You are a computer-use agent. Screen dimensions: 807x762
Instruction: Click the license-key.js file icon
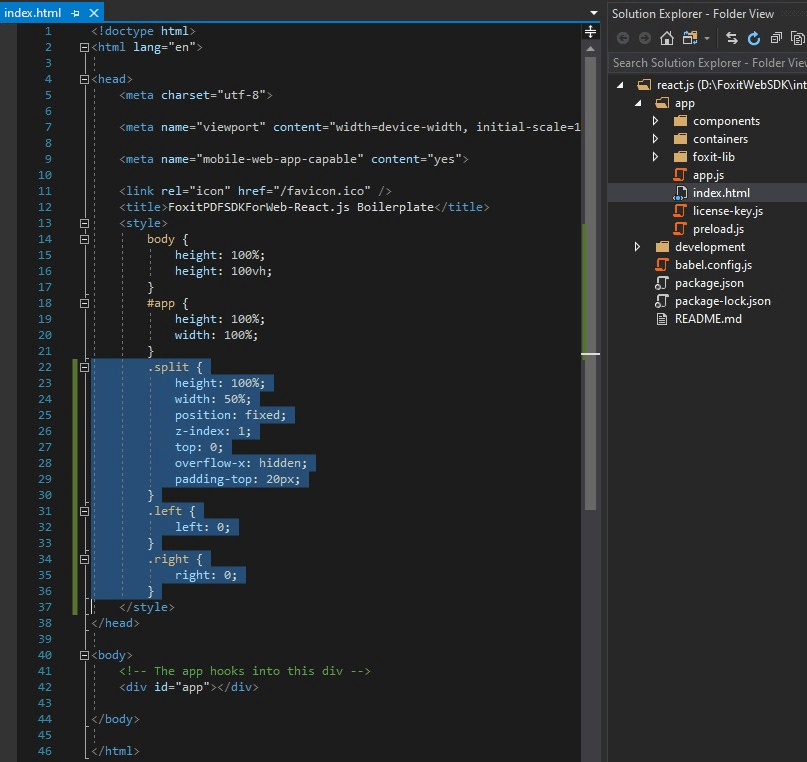pyautogui.click(x=680, y=211)
